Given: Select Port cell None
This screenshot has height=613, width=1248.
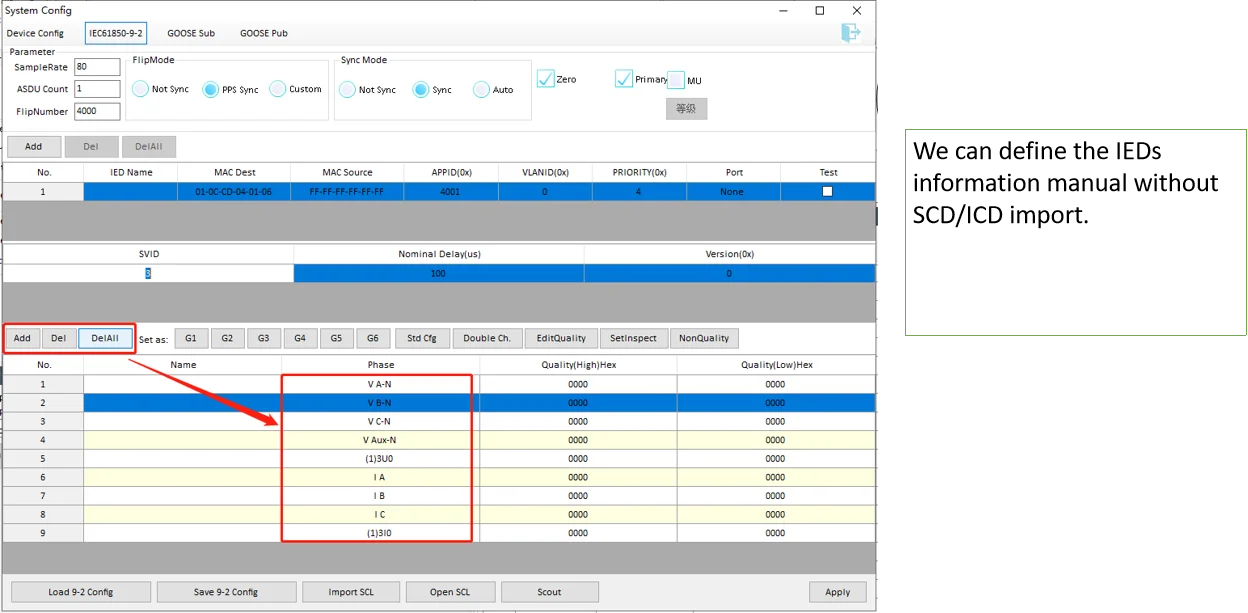Looking at the screenshot, I should tap(734, 191).
